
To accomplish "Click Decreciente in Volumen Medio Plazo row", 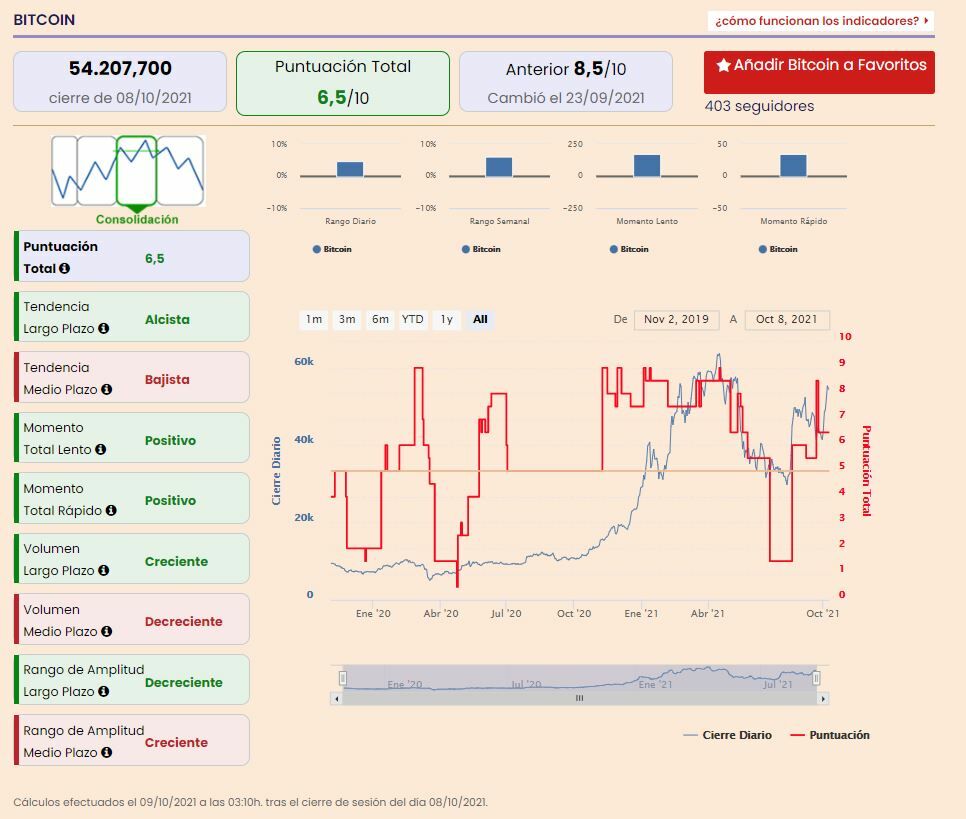I will click(x=184, y=622).
